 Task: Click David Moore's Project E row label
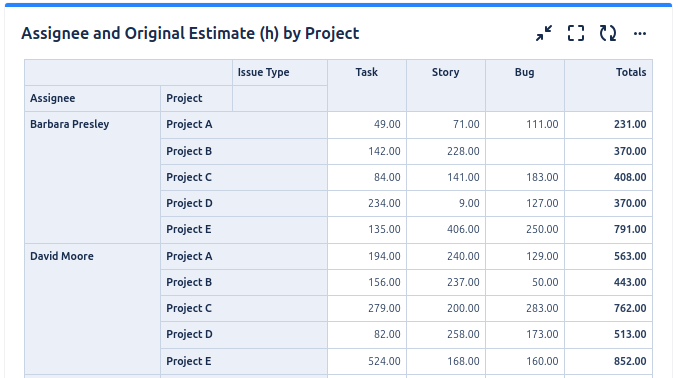coord(244,361)
